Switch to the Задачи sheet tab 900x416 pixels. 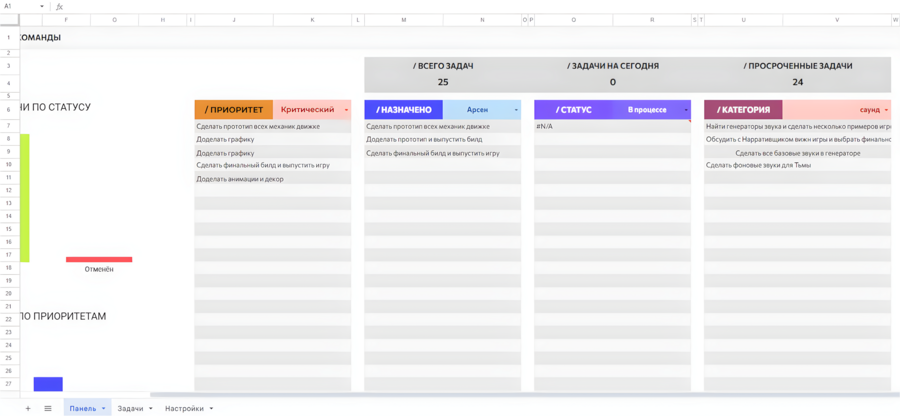point(130,409)
